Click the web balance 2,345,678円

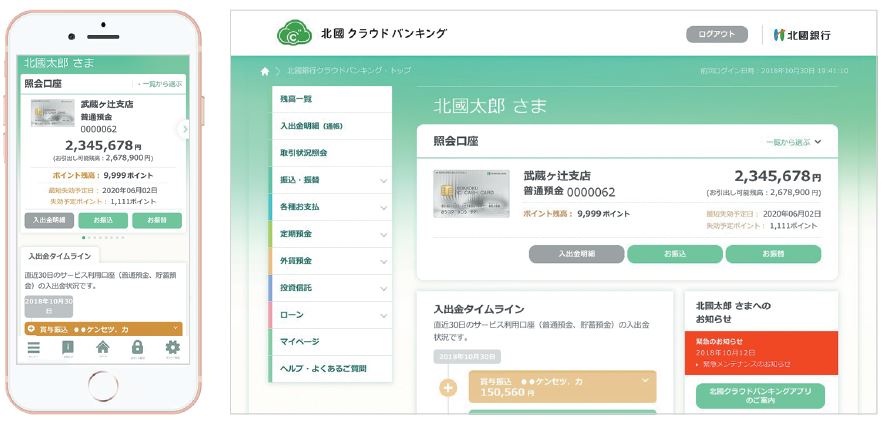[778, 176]
